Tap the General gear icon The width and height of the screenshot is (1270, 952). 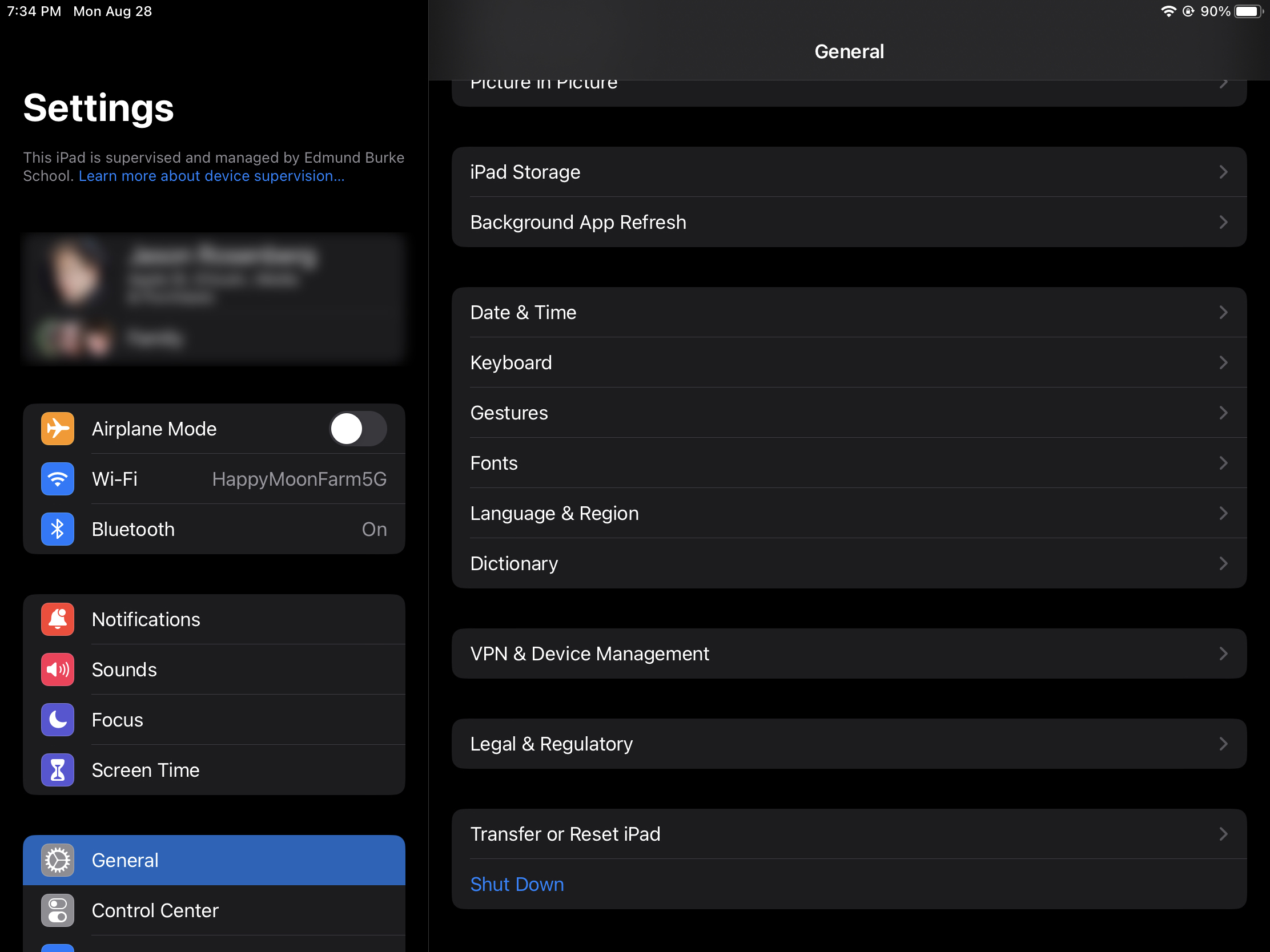tap(58, 860)
